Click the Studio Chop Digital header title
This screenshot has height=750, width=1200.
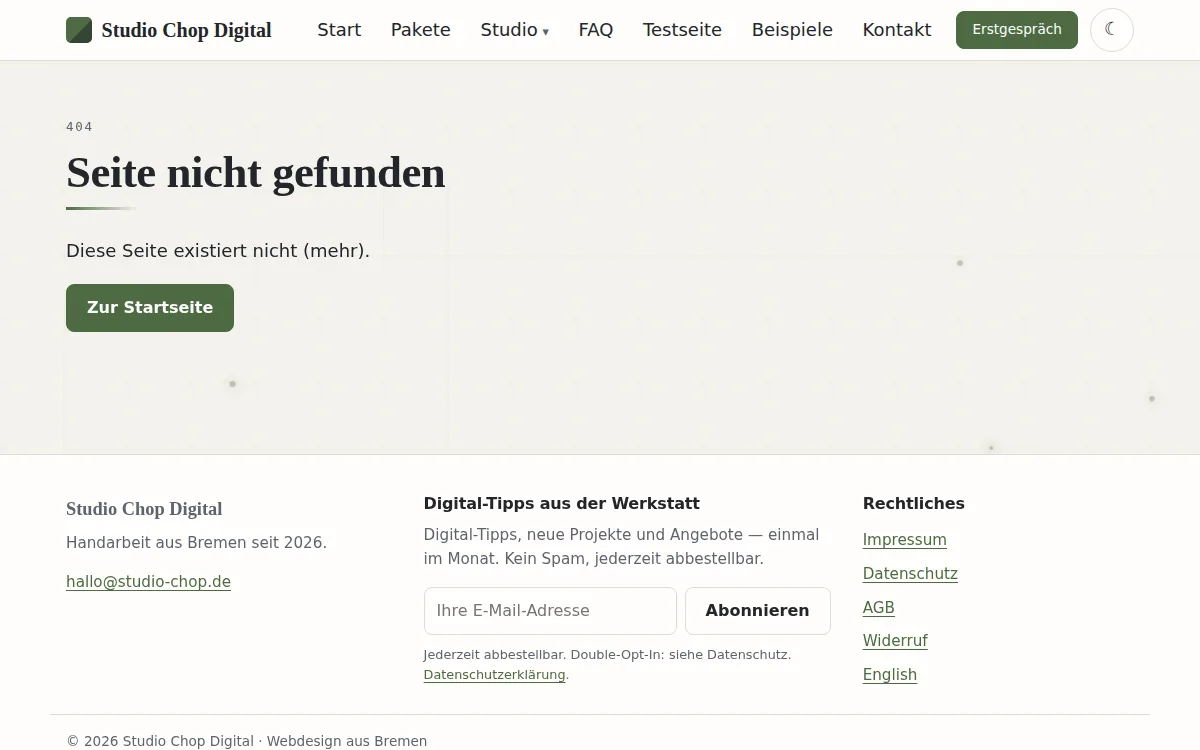point(186,30)
